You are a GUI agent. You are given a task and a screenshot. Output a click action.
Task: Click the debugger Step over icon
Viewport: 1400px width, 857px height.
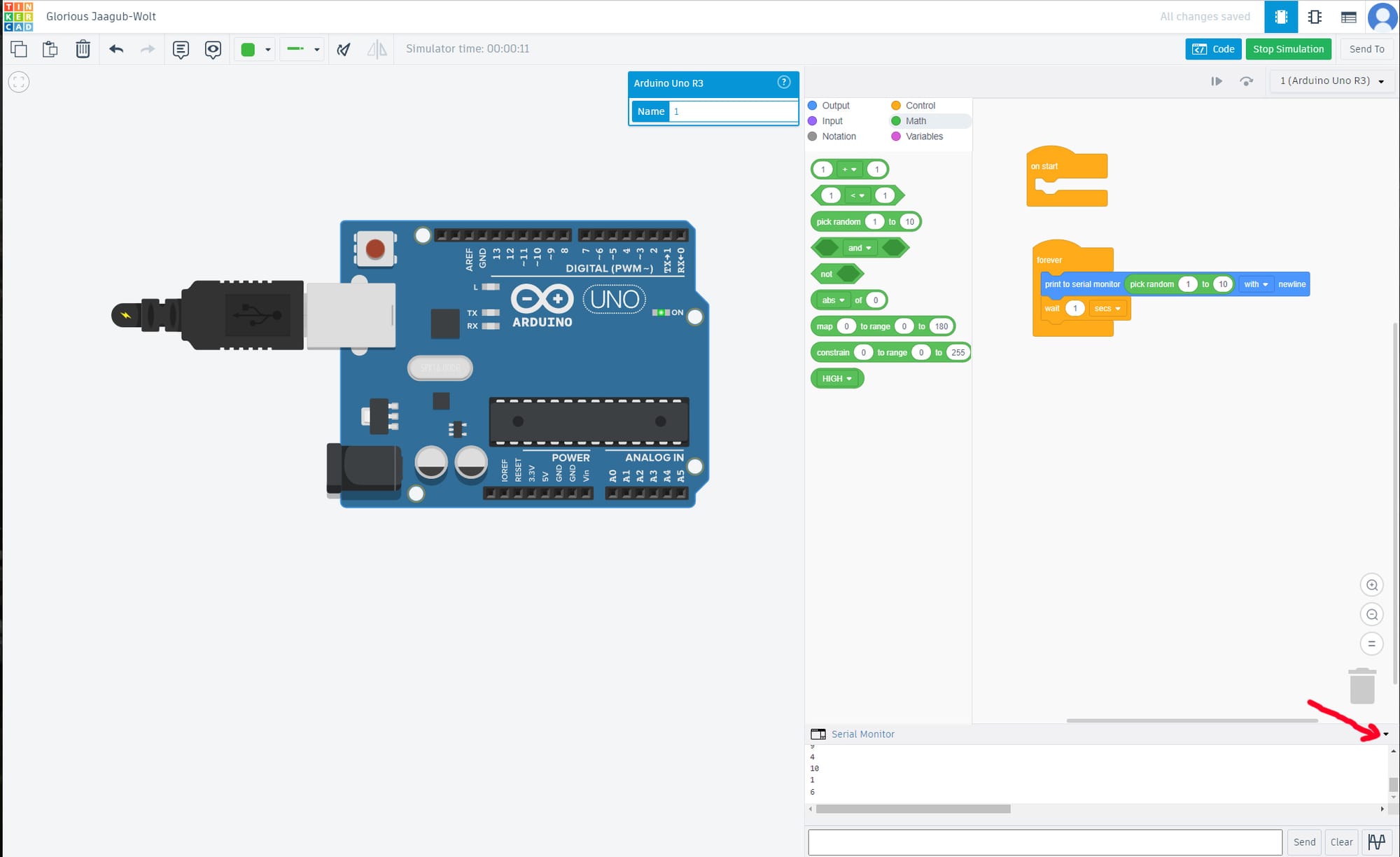pyautogui.click(x=1247, y=81)
